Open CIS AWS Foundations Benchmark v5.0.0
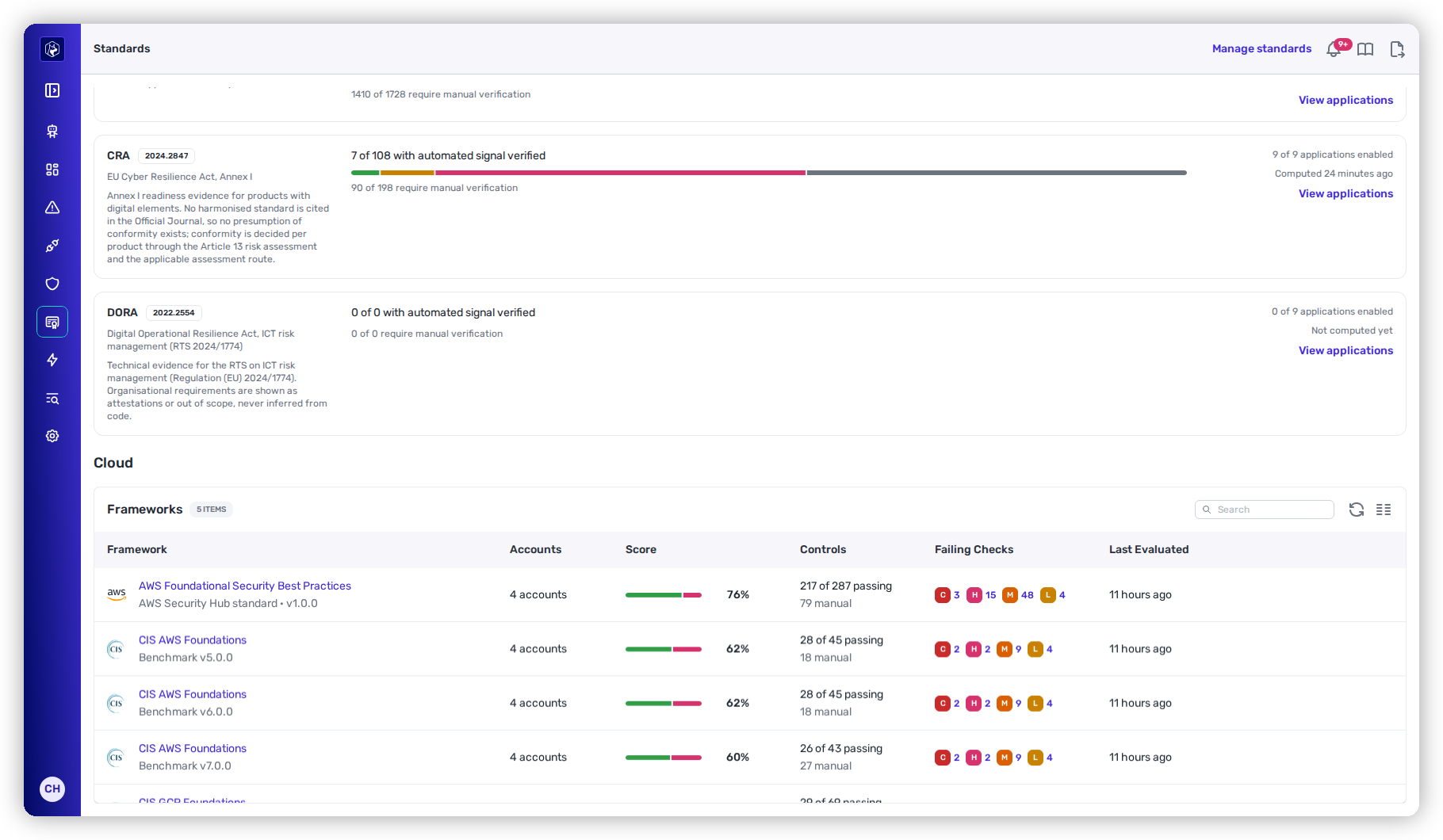 point(193,640)
